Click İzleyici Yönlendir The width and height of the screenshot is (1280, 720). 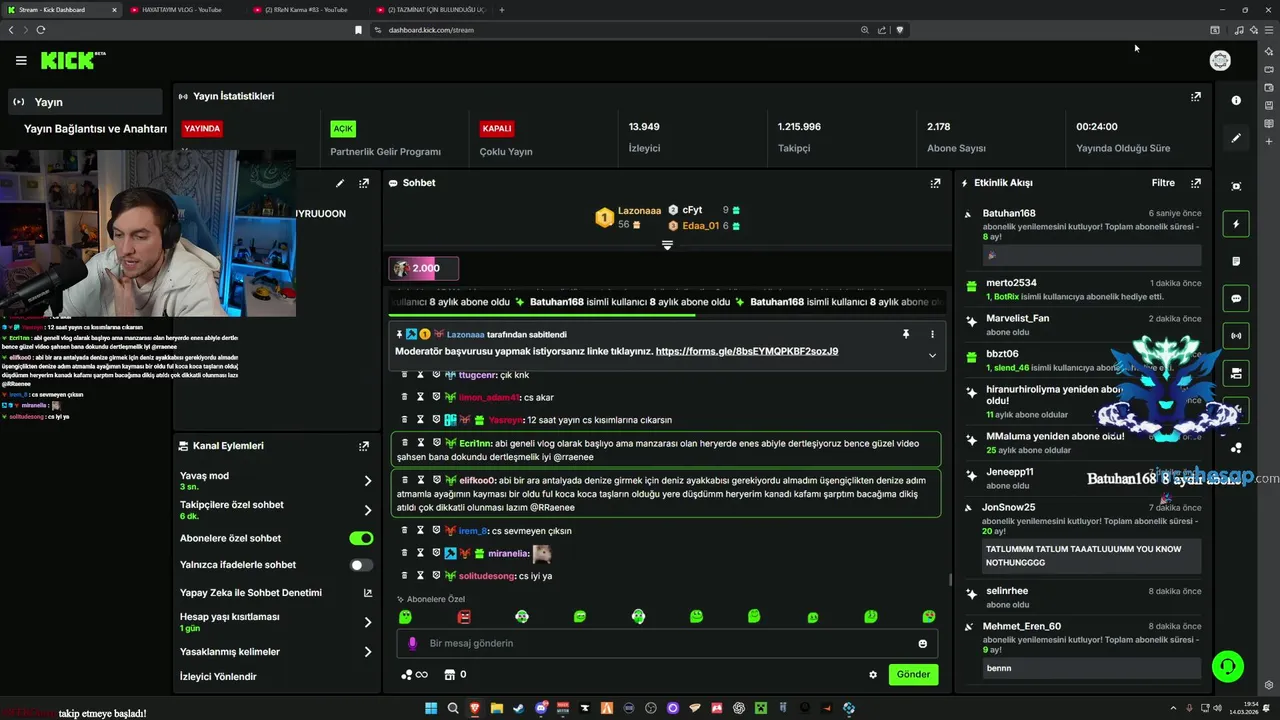(218, 677)
